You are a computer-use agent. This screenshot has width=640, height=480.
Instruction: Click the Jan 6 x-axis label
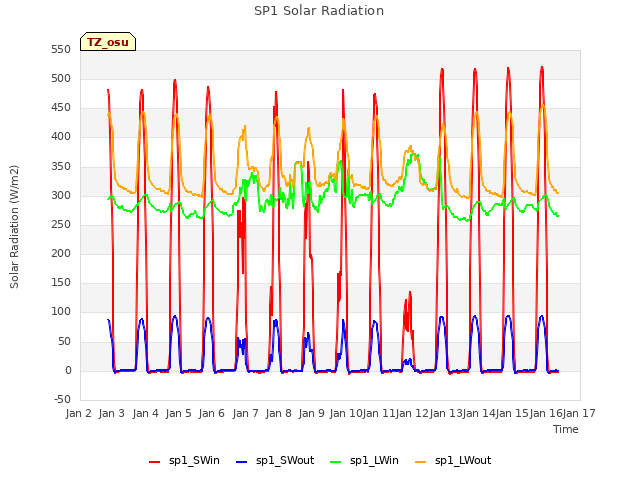[212, 413]
